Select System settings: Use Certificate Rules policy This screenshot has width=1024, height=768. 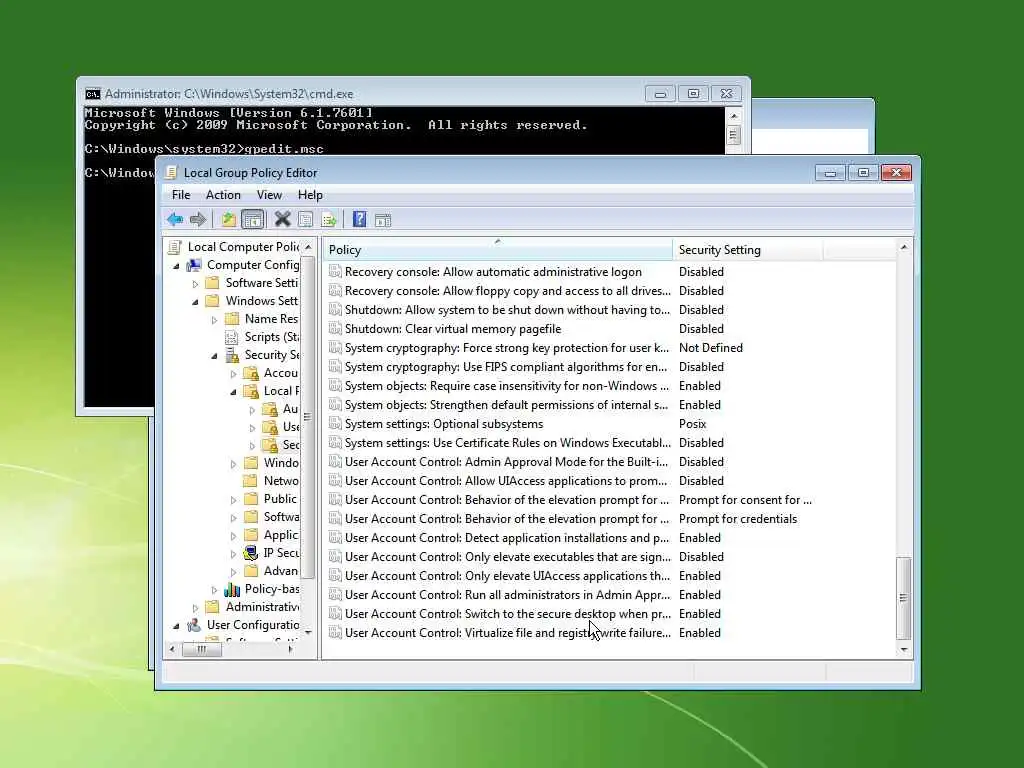pos(507,443)
